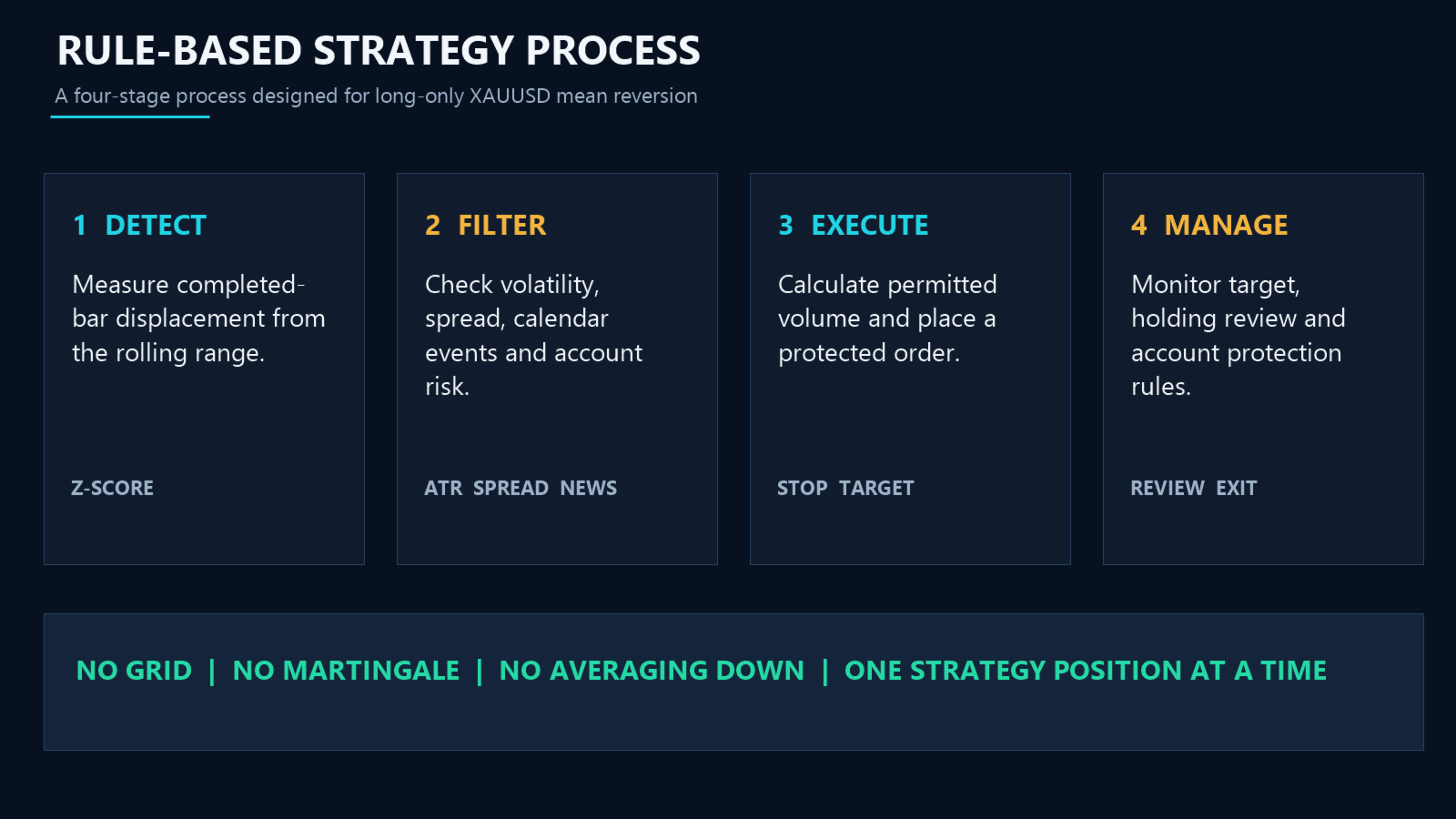This screenshot has height=819, width=1456.
Task: Click the SPREAD tag in Filter card
Action: tap(511, 488)
